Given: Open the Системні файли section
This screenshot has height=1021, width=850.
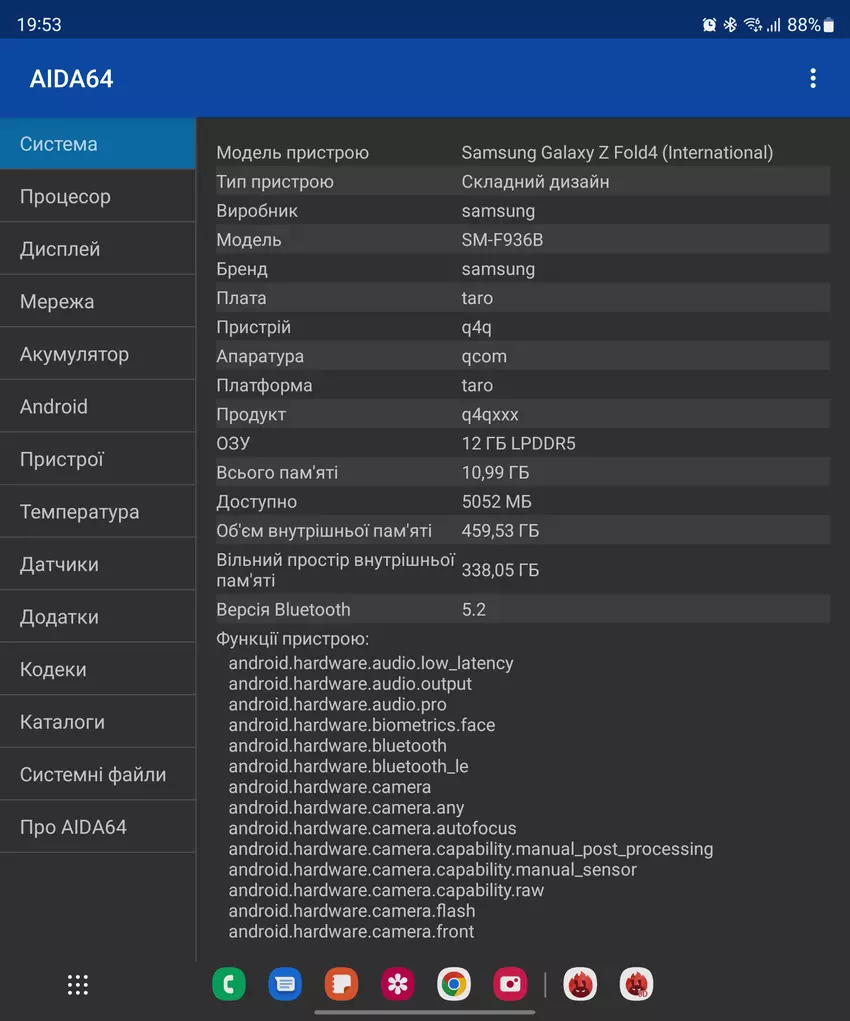Looking at the screenshot, I should (97, 774).
